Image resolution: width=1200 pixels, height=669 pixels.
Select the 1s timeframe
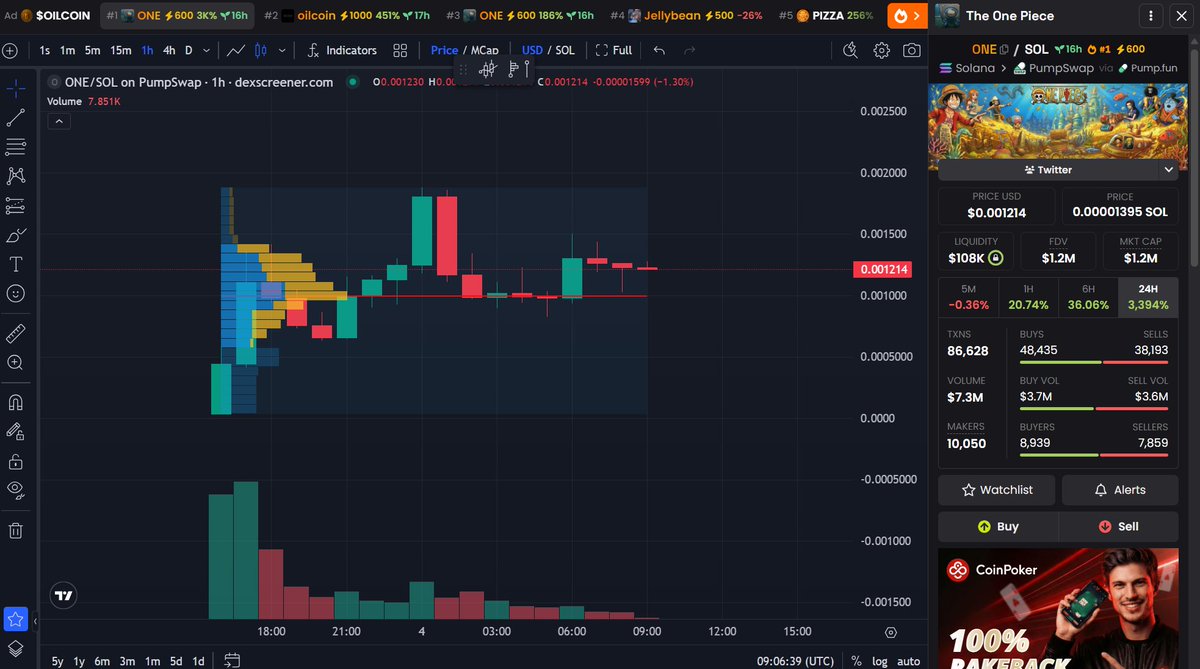click(x=45, y=50)
